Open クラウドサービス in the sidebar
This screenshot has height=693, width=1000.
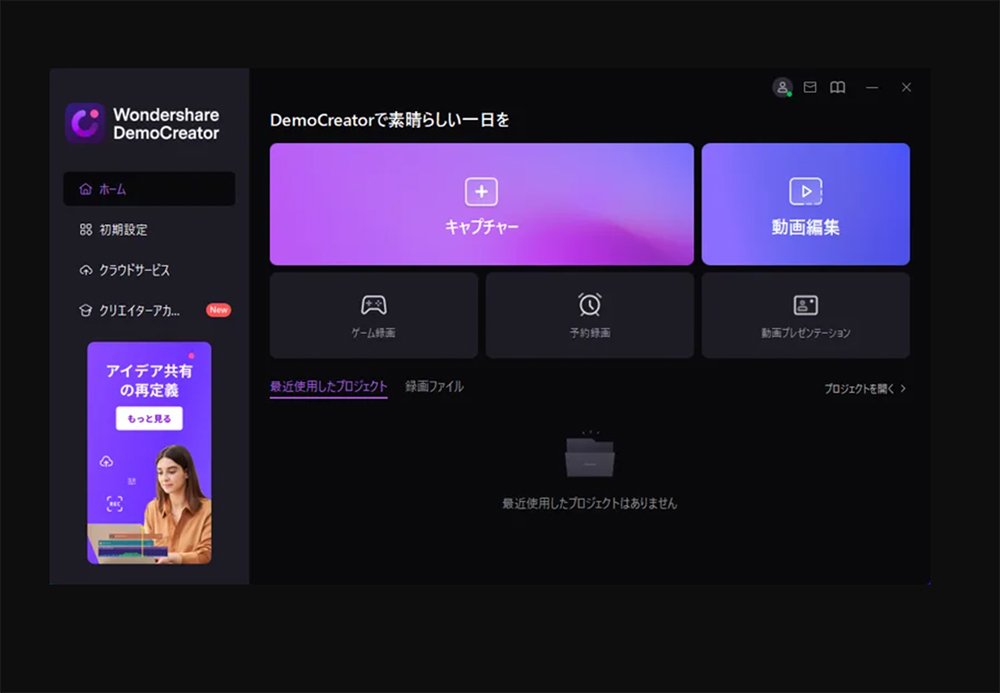click(149, 270)
